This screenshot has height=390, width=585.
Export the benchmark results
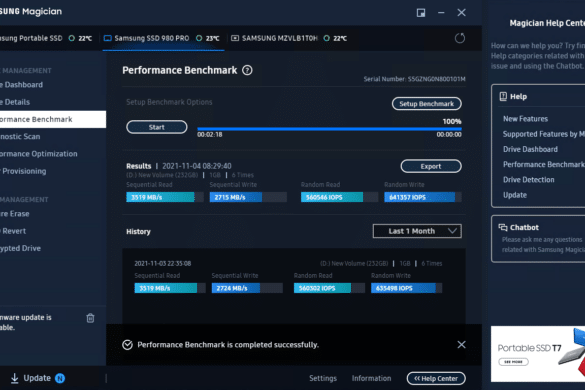431,166
